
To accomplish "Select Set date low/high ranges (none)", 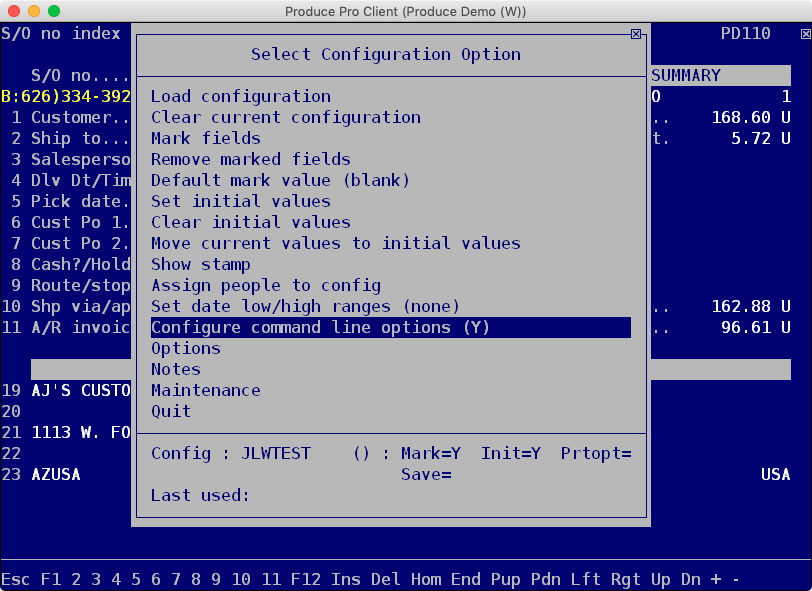I will pos(305,307).
